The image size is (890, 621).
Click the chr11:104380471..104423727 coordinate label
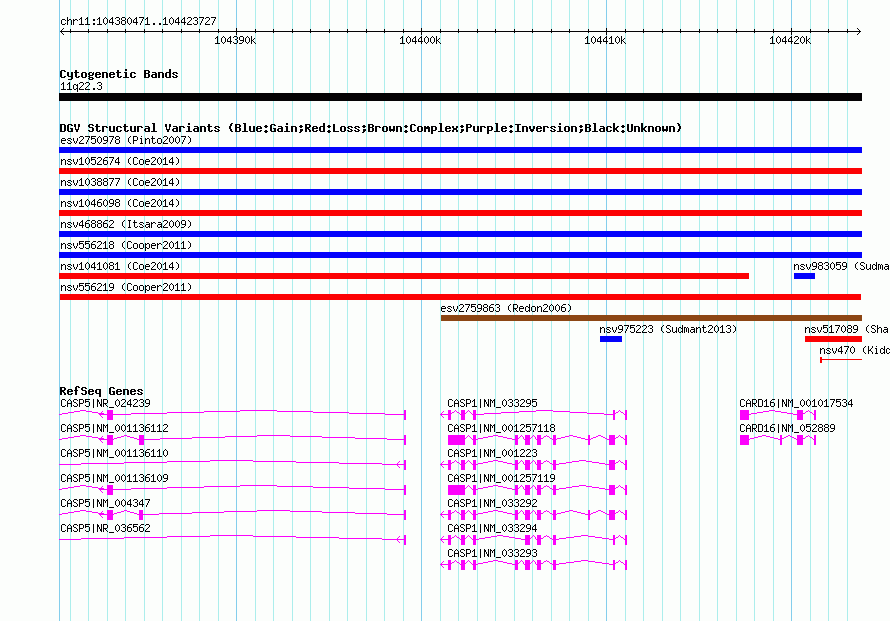tap(138, 21)
